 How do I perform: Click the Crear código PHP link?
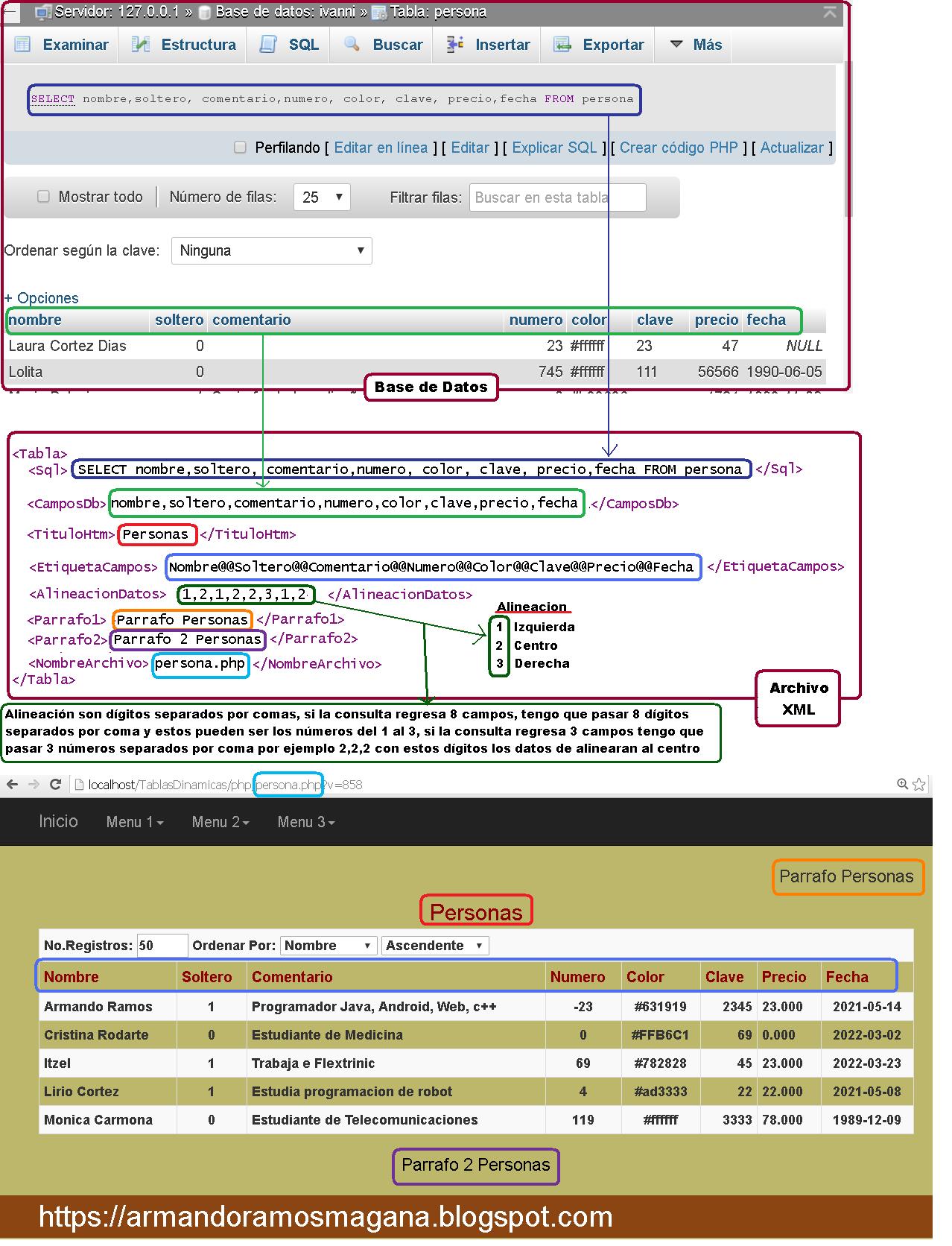pos(679,148)
